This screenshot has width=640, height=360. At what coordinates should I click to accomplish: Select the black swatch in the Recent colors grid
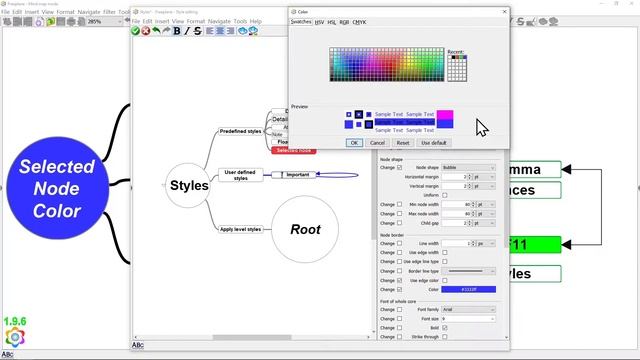click(x=453, y=58)
